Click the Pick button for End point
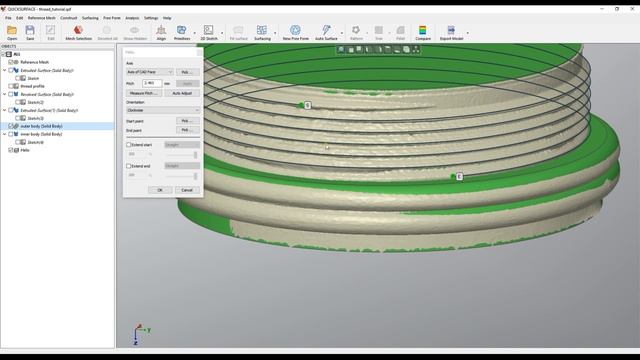Viewport: 640px width, 360px height. [x=188, y=130]
